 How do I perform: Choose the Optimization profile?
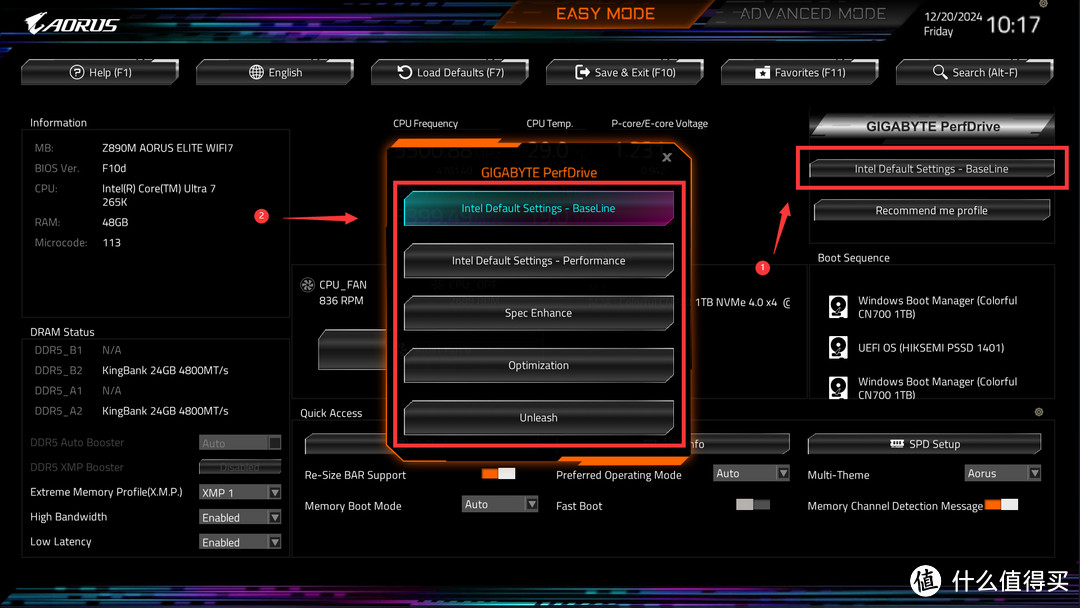(539, 365)
